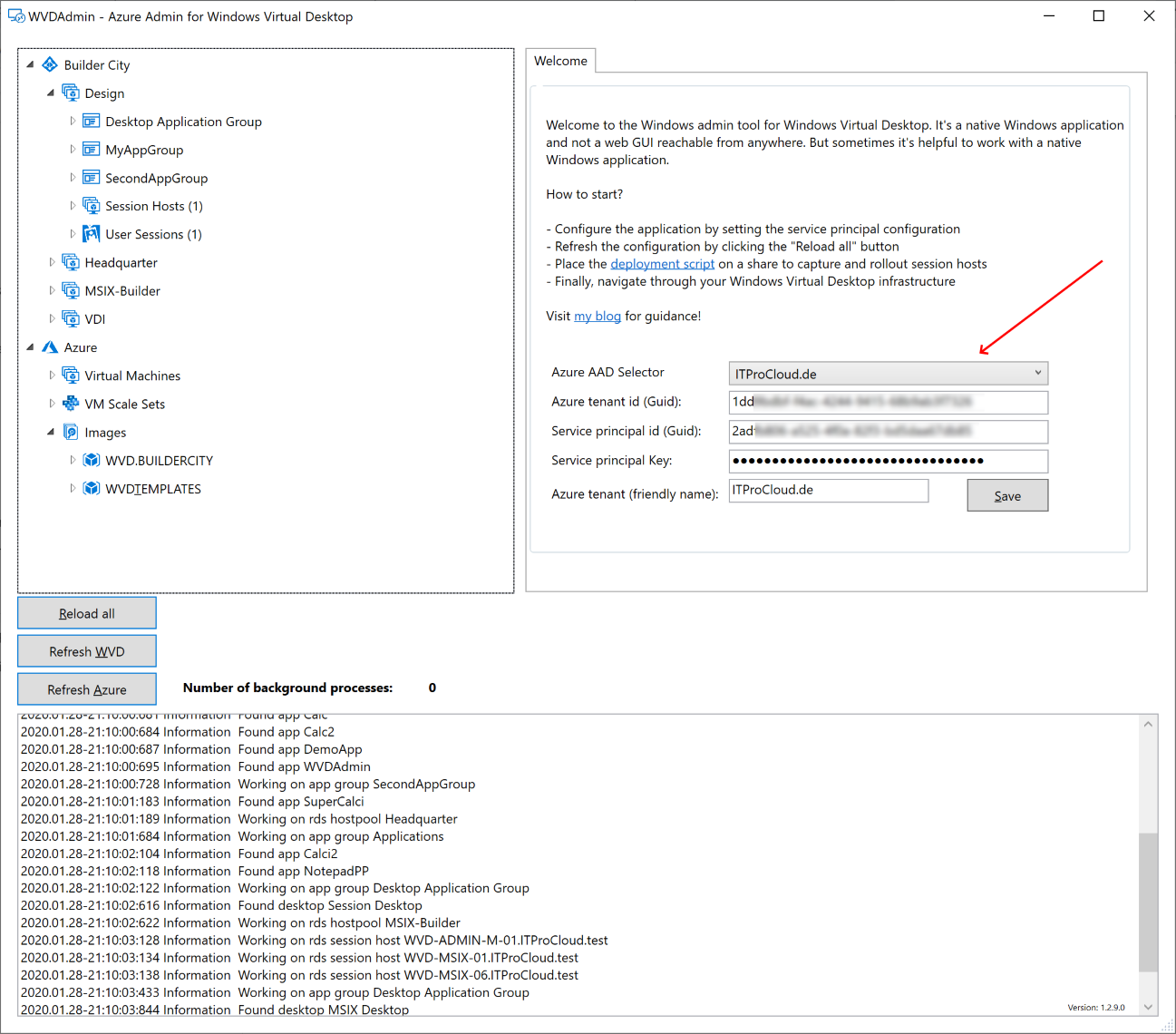Click the log scrollbar up arrow
This screenshot has width=1176, height=1034.
(x=1148, y=724)
